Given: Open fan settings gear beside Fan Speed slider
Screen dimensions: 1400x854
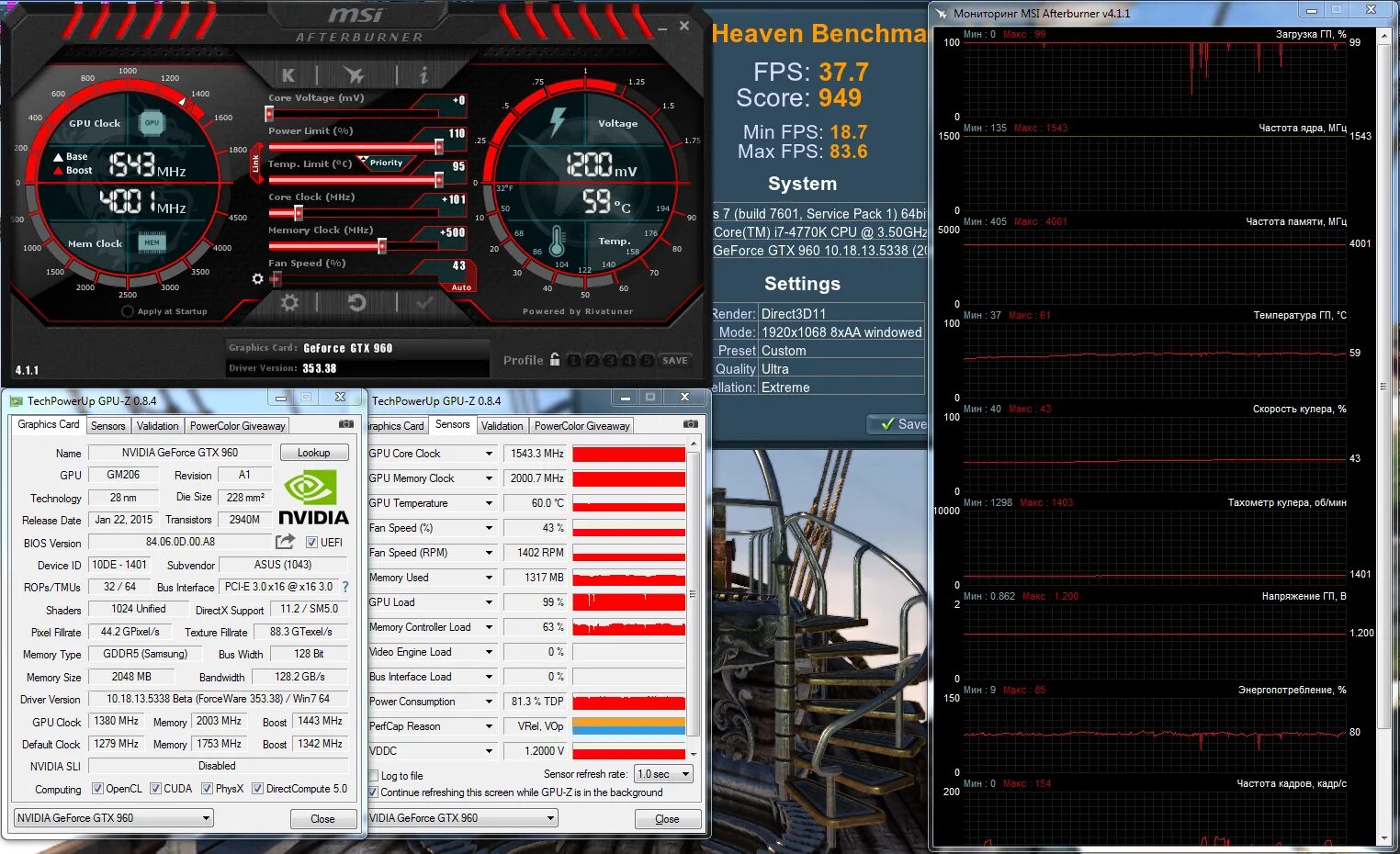Looking at the screenshot, I should [x=258, y=278].
